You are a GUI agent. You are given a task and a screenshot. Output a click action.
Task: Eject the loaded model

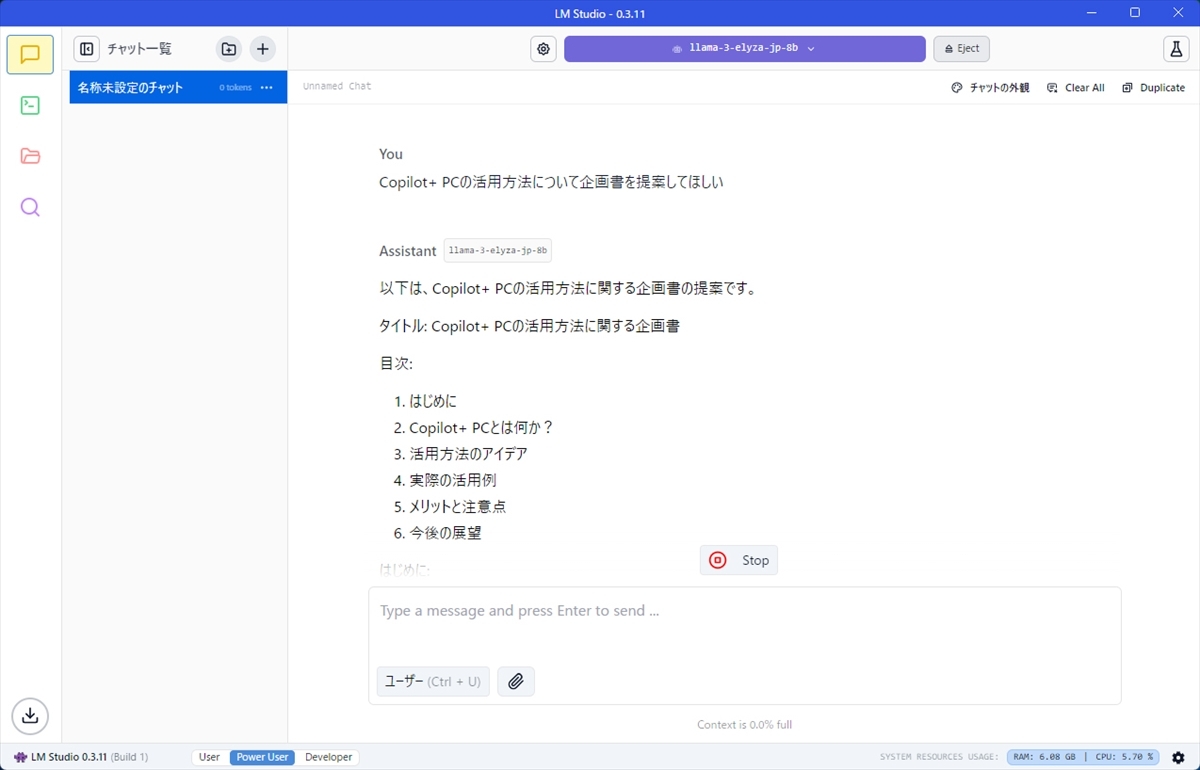pyautogui.click(x=962, y=49)
